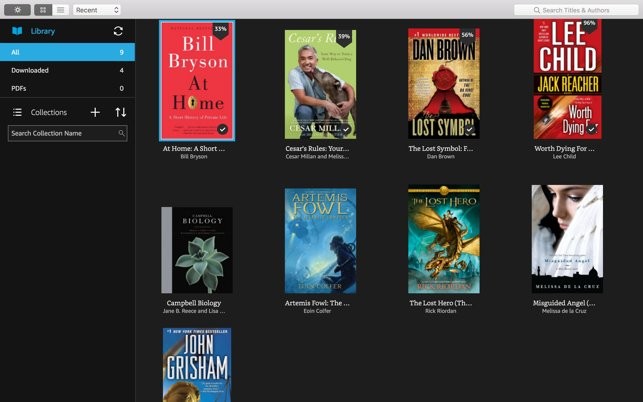
Task: Focus the Search Titles & Authors field
Action: [576, 10]
